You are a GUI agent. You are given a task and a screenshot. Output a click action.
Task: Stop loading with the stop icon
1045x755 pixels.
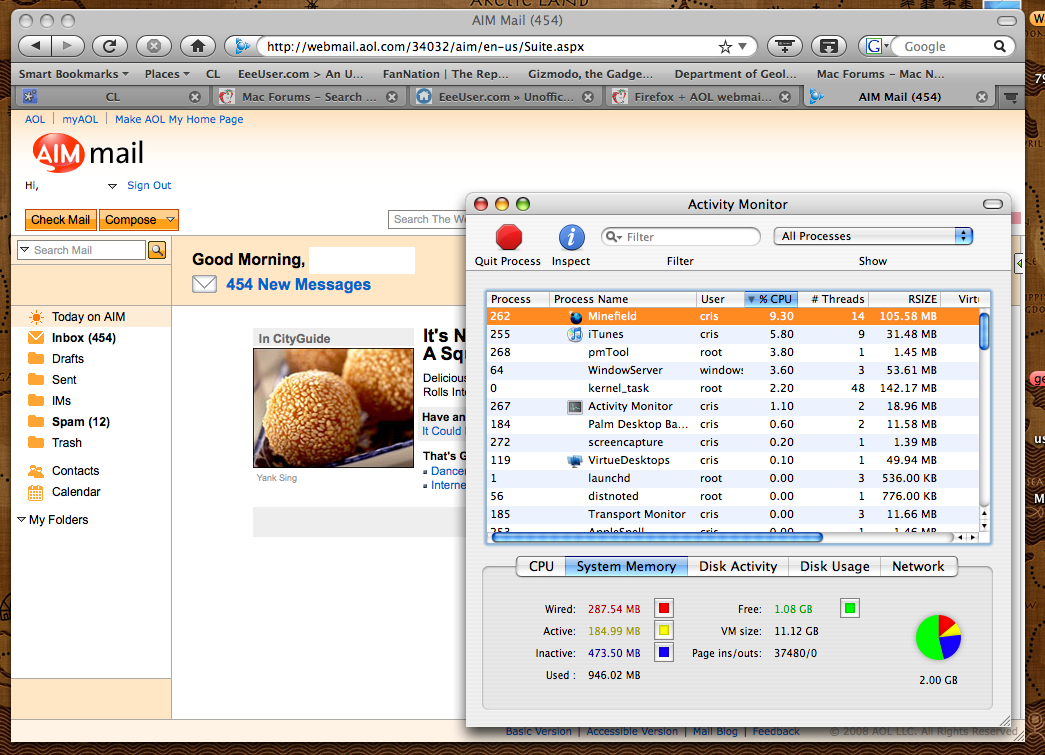154,46
